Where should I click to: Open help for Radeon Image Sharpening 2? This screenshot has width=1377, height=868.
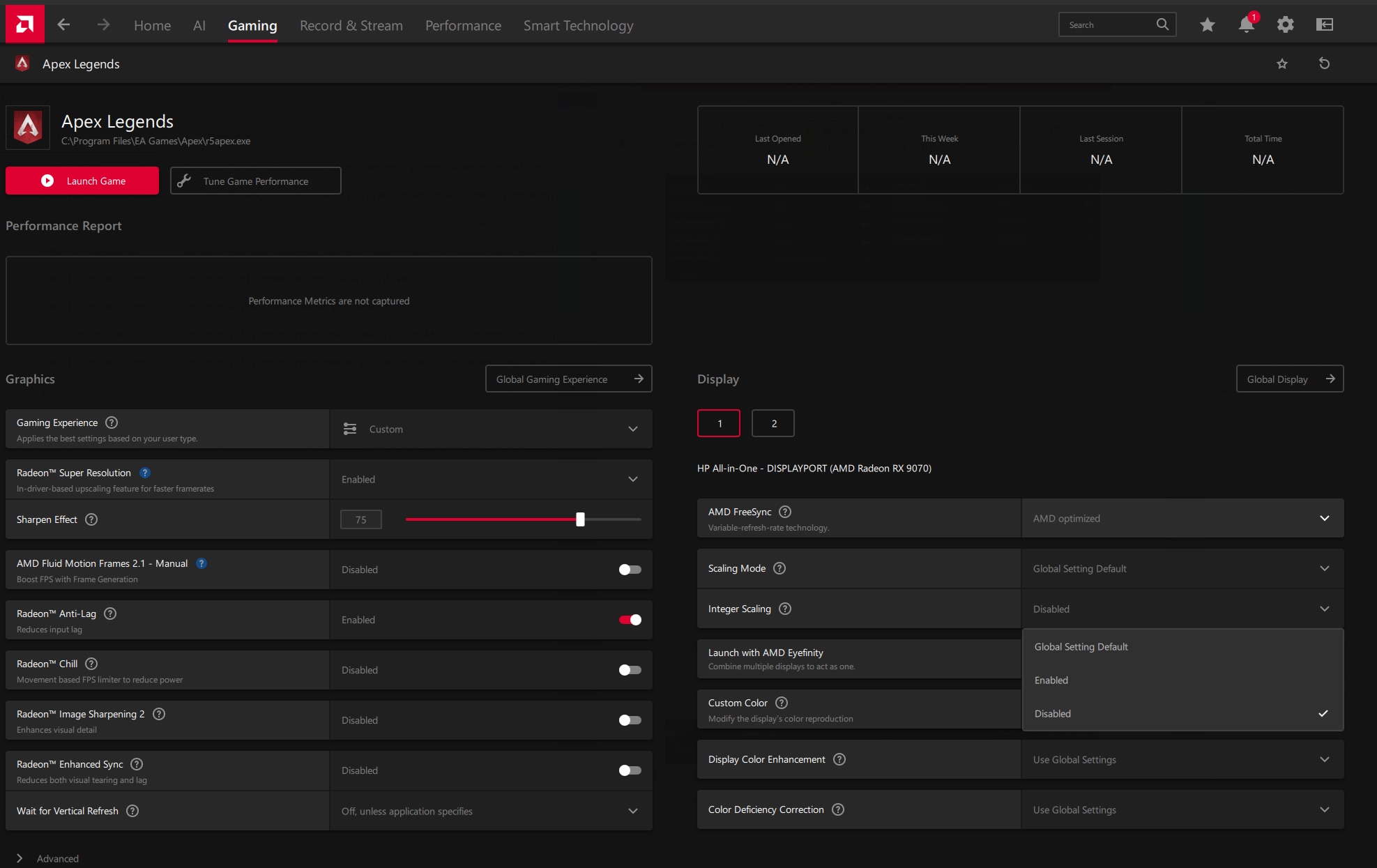coord(159,714)
